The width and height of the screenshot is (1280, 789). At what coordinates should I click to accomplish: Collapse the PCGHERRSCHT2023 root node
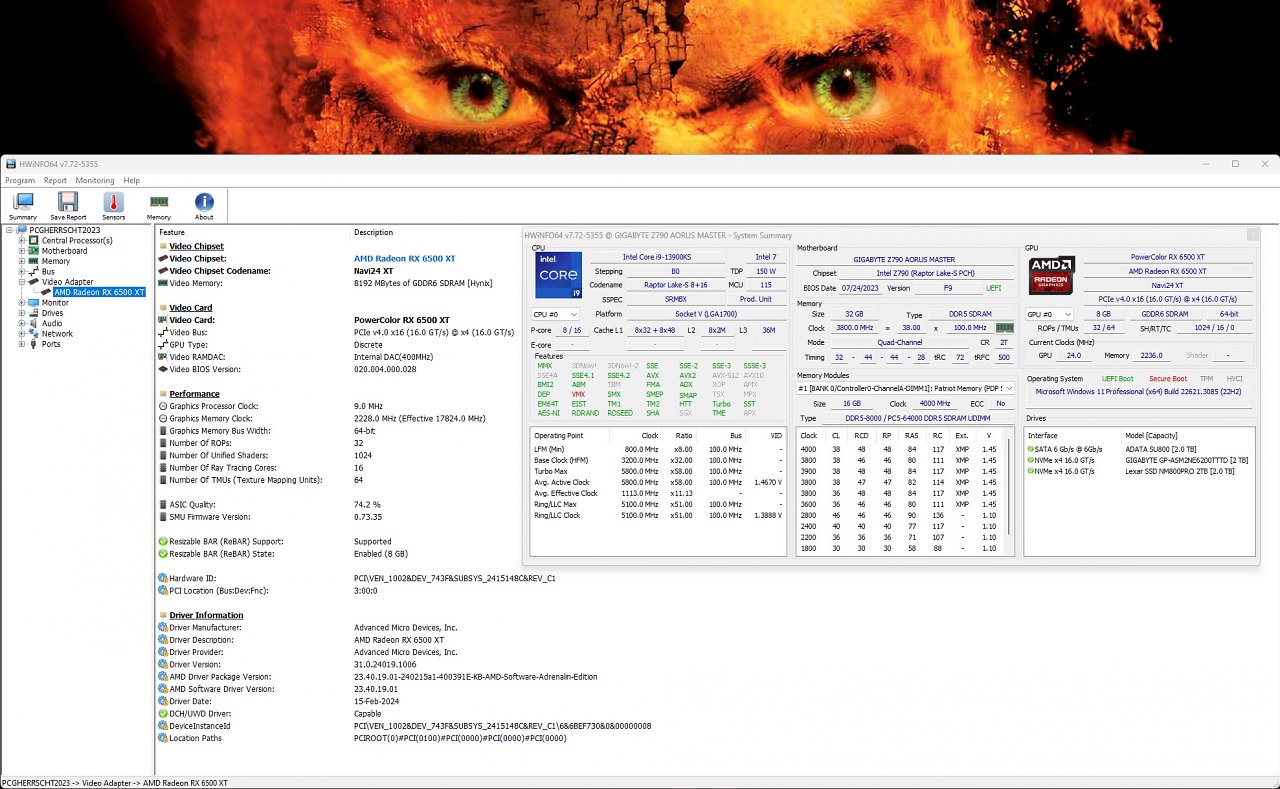click(10, 230)
